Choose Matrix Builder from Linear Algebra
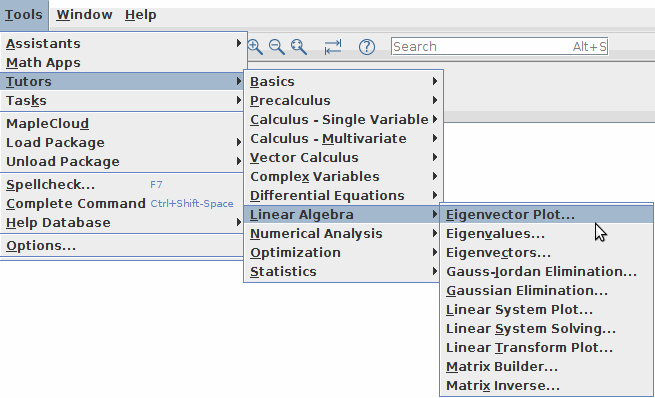655x398 pixels. tap(547, 367)
